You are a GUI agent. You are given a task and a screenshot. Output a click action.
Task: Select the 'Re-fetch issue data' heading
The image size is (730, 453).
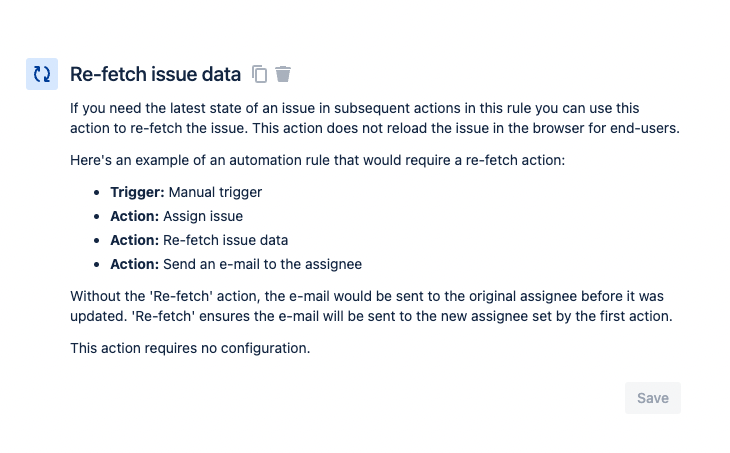pos(155,74)
